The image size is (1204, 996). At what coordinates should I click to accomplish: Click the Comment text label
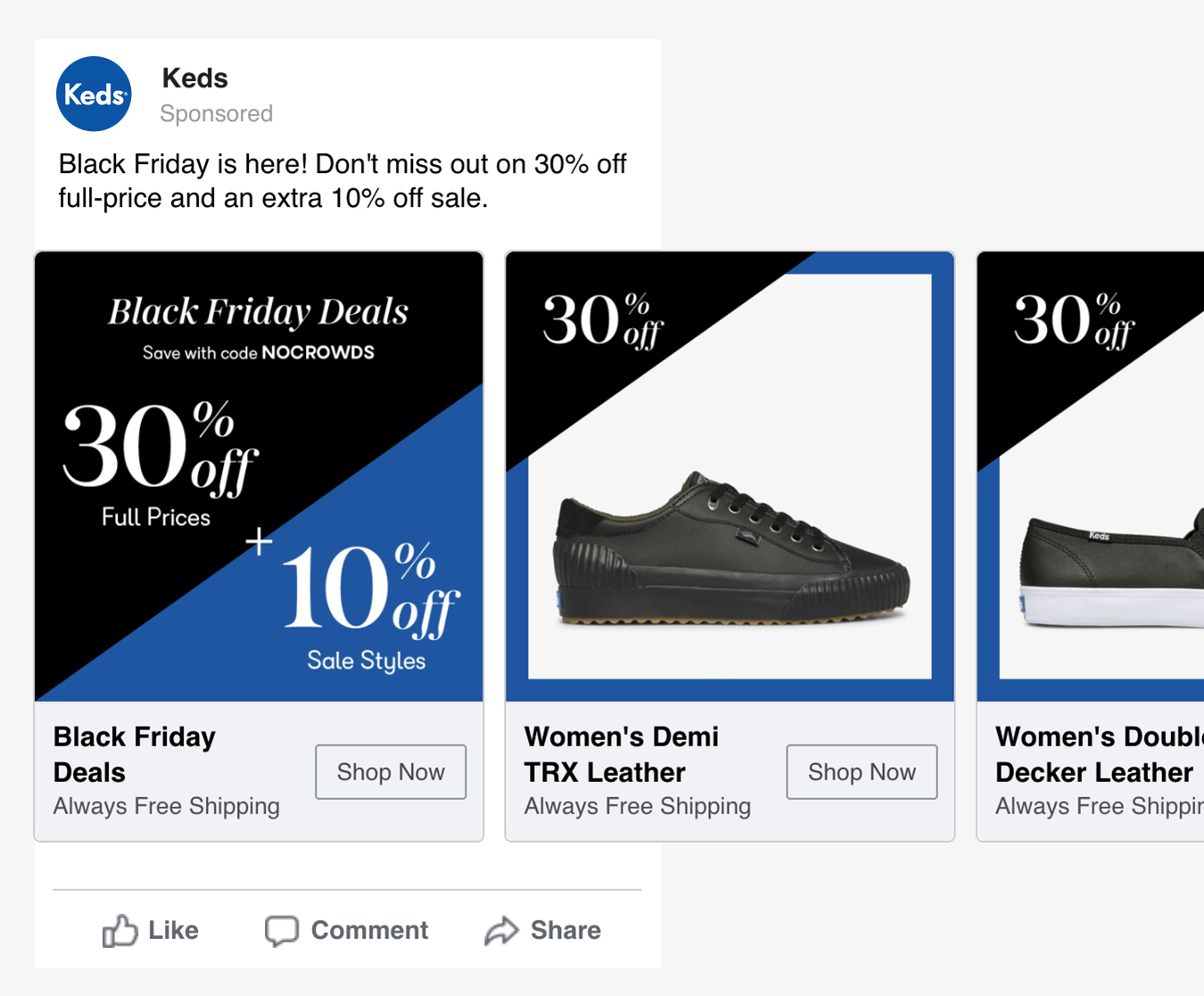(x=369, y=931)
